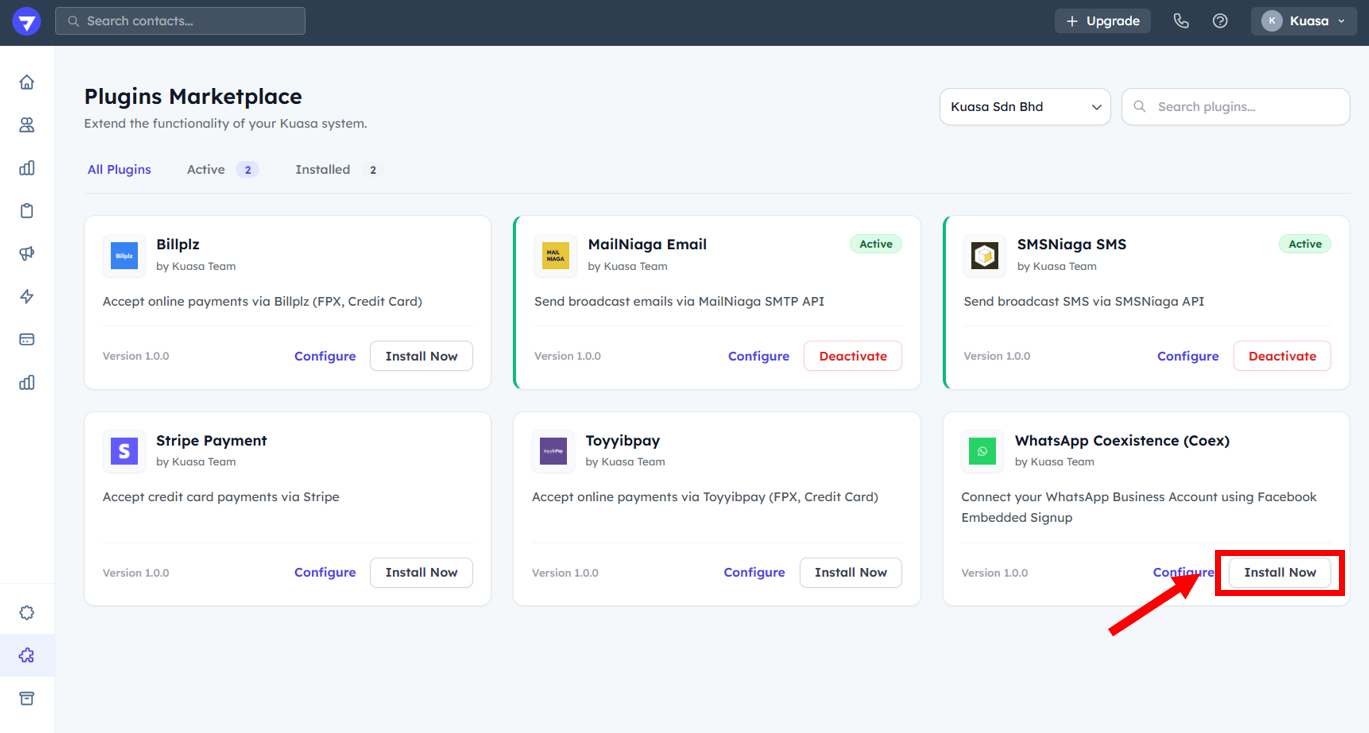Click the lightning bolt automation icon
This screenshot has height=733, width=1369.
click(x=27, y=297)
